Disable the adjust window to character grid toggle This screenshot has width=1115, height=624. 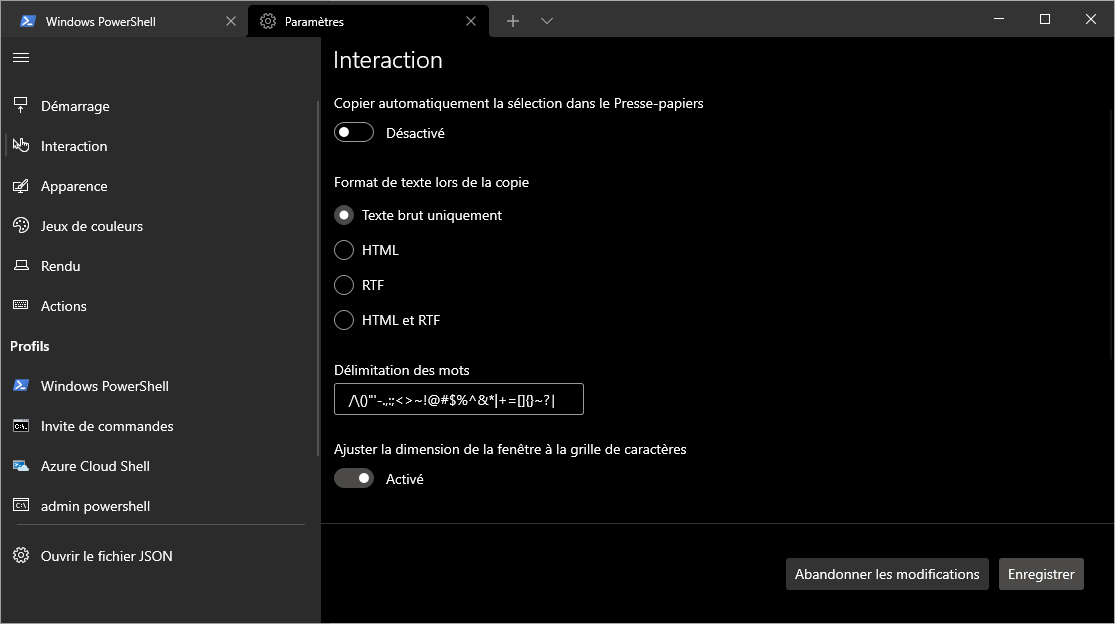(x=354, y=479)
